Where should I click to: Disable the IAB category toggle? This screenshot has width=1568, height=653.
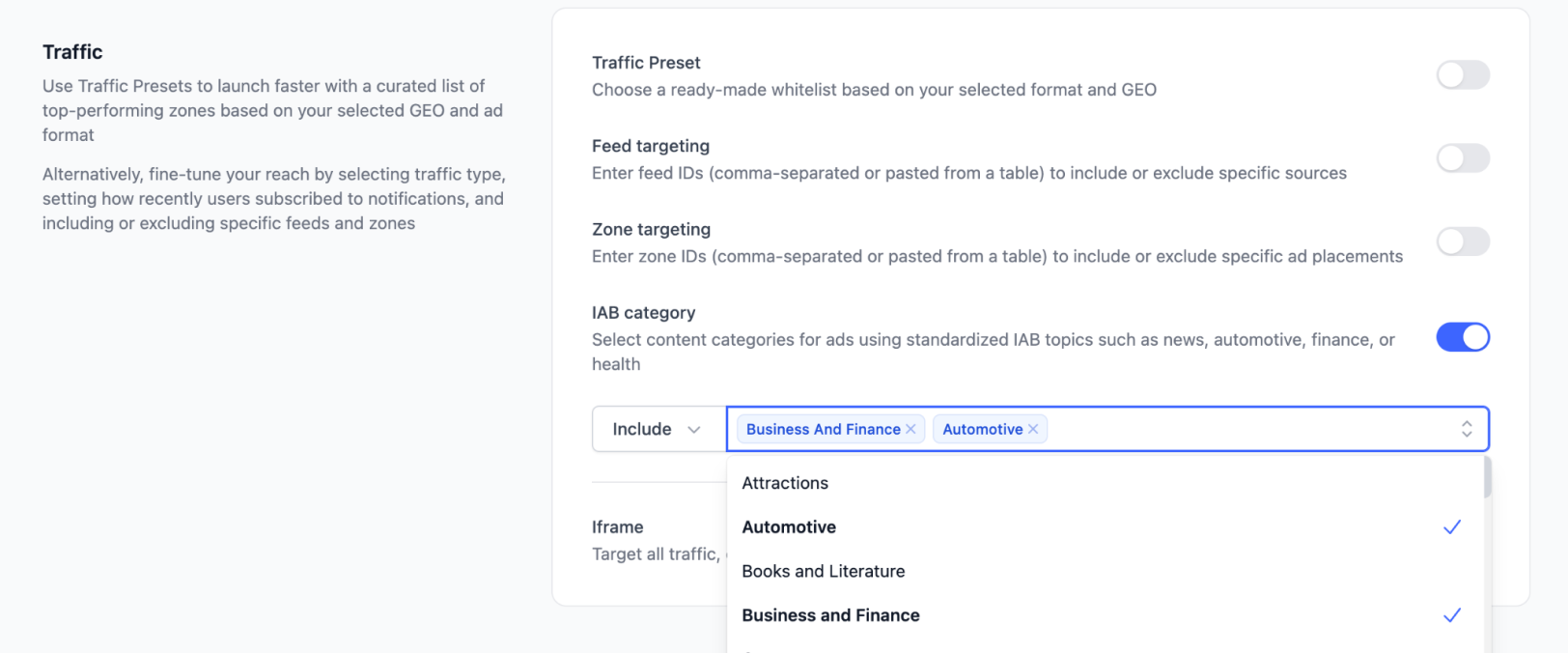[x=1462, y=337]
